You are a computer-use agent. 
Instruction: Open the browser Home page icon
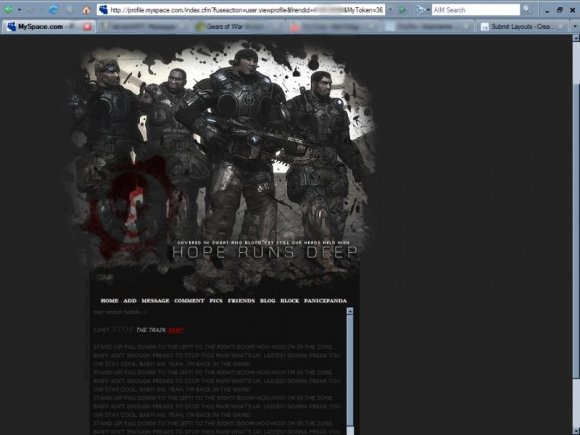(87, 10)
